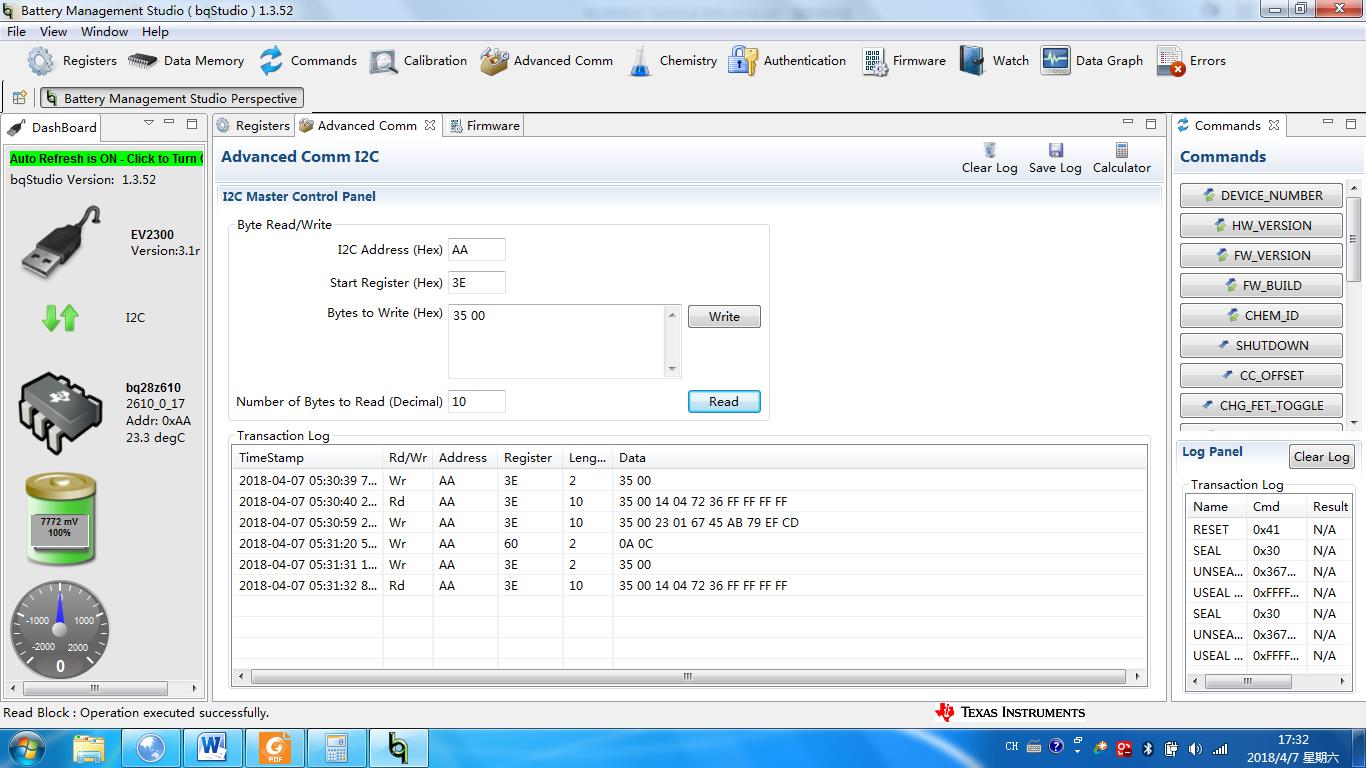
Task: Click the Write button
Action: coord(724,316)
